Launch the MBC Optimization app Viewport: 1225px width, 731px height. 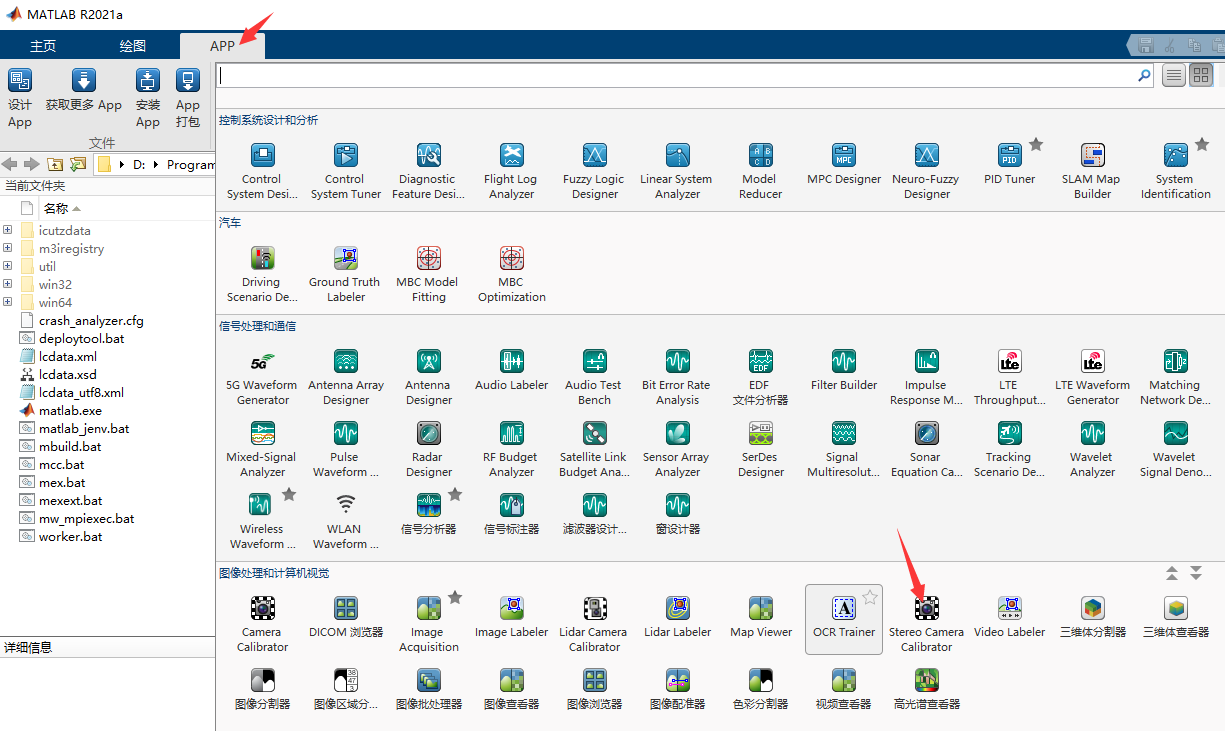(512, 274)
